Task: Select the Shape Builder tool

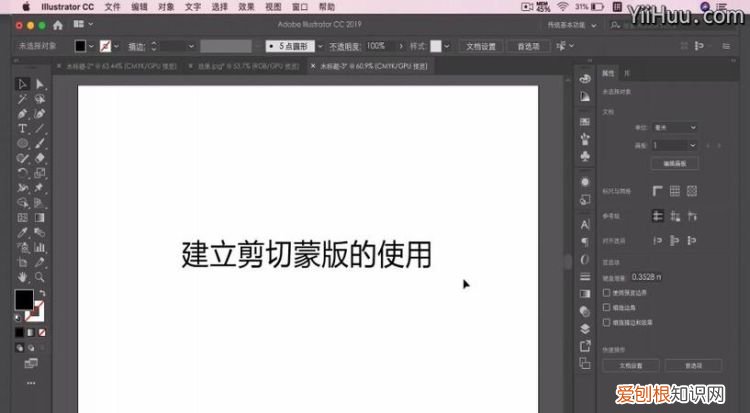Action: (22, 202)
